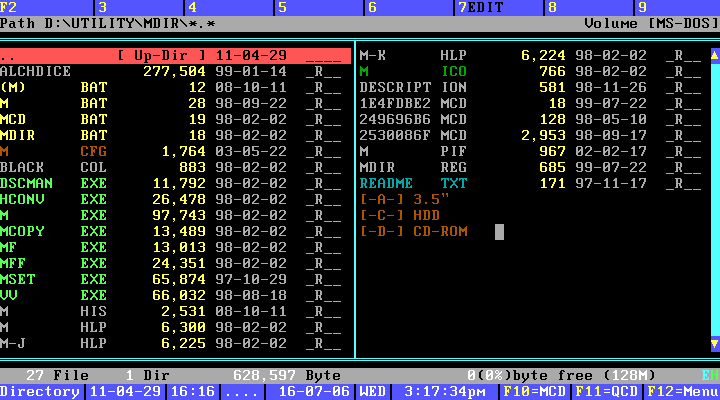This screenshot has height=400, width=720.
Task: Click the scrollbar up arrow
Action: [715, 56]
